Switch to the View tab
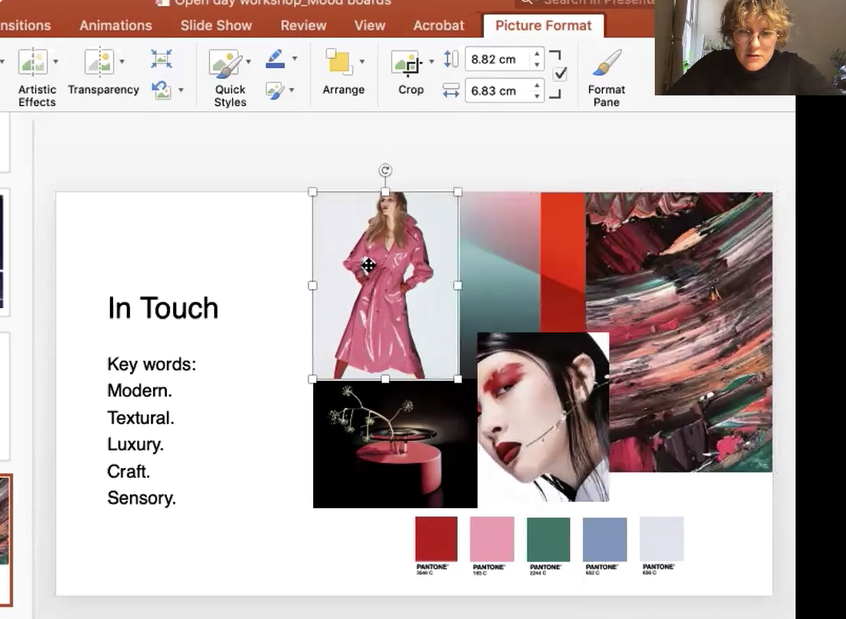Image resolution: width=846 pixels, height=619 pixels. [370, 25]
